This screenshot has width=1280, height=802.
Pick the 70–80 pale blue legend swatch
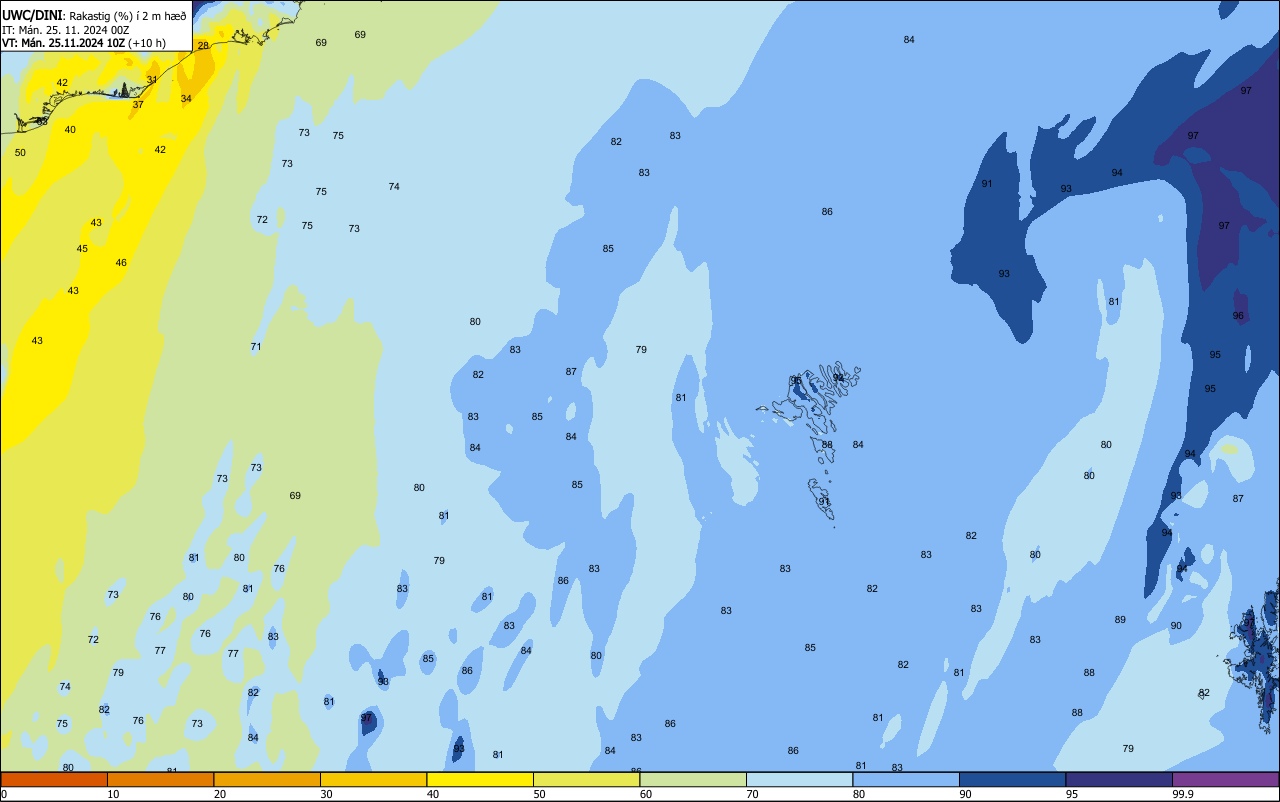coord(799,779)
